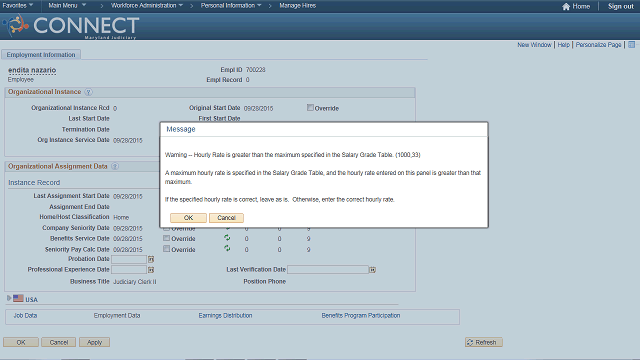
Task: Open Benefits Program Participation link
Action: click(361, 316)
